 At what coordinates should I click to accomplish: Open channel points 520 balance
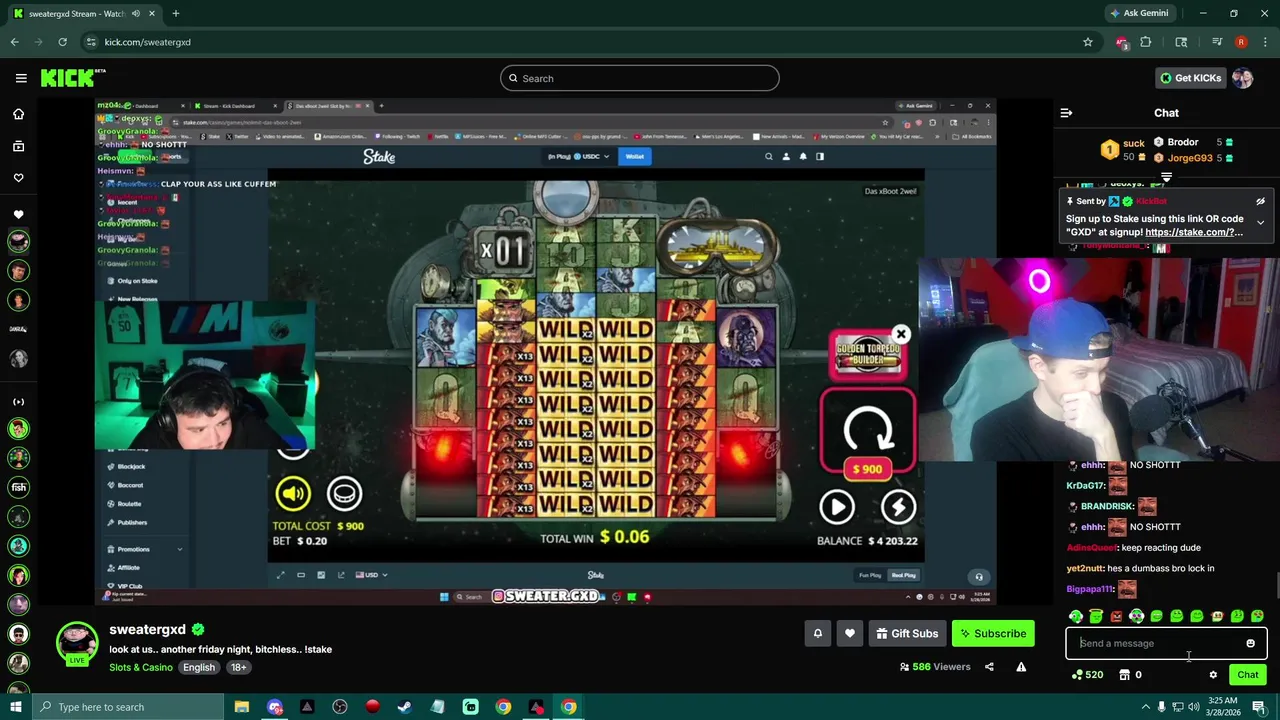[1087, 675]
